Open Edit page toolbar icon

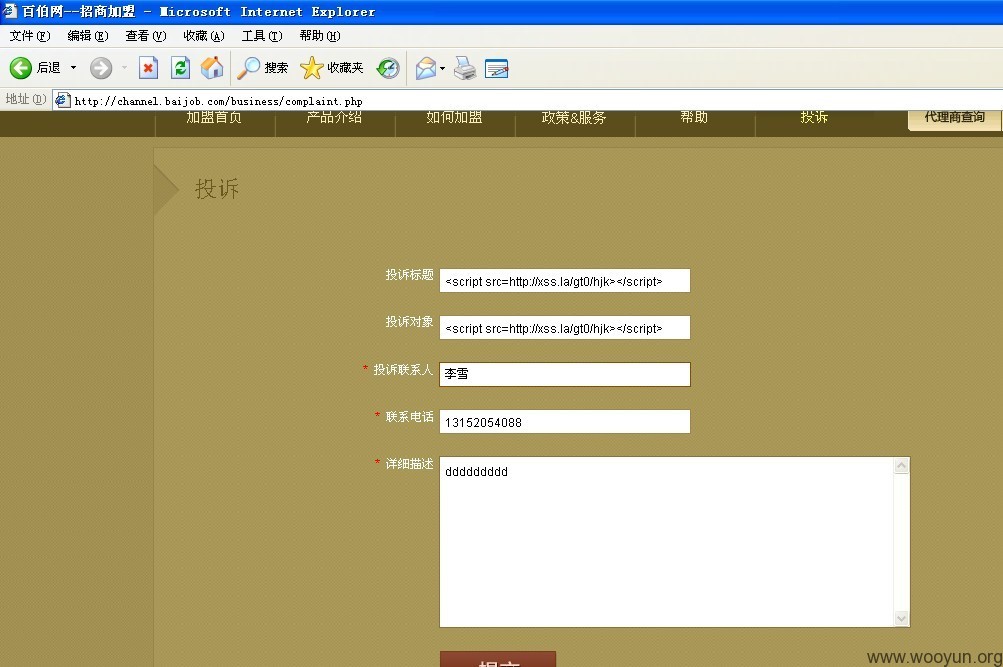[x=496, y=68]
